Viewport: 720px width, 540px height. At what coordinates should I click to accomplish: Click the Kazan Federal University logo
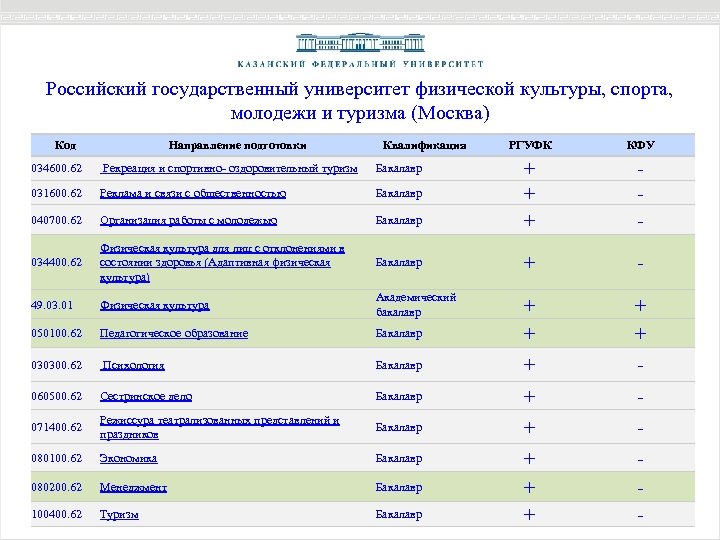click(360, 50)
